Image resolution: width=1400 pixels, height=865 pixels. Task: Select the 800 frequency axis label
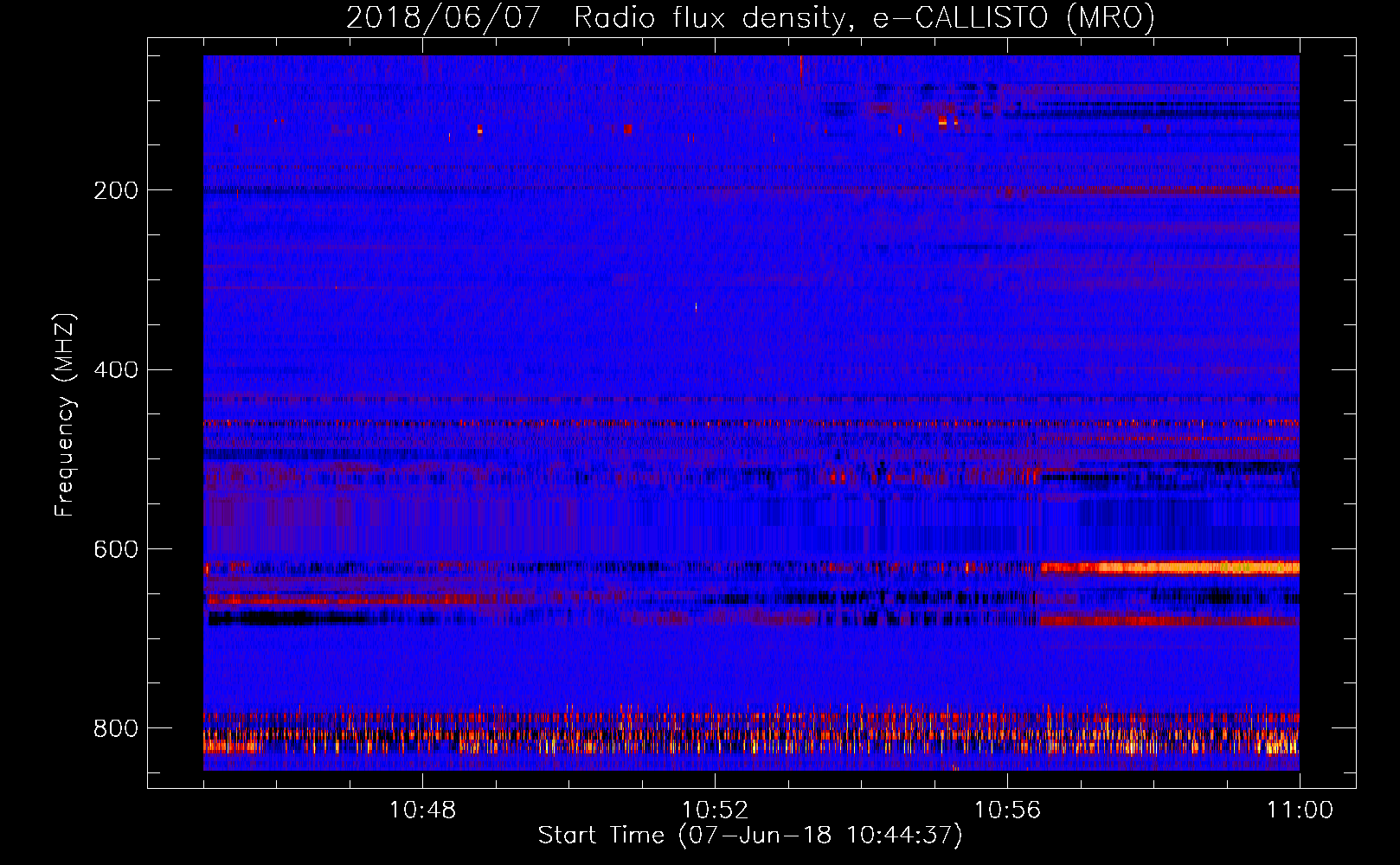(x=116, y=728)
